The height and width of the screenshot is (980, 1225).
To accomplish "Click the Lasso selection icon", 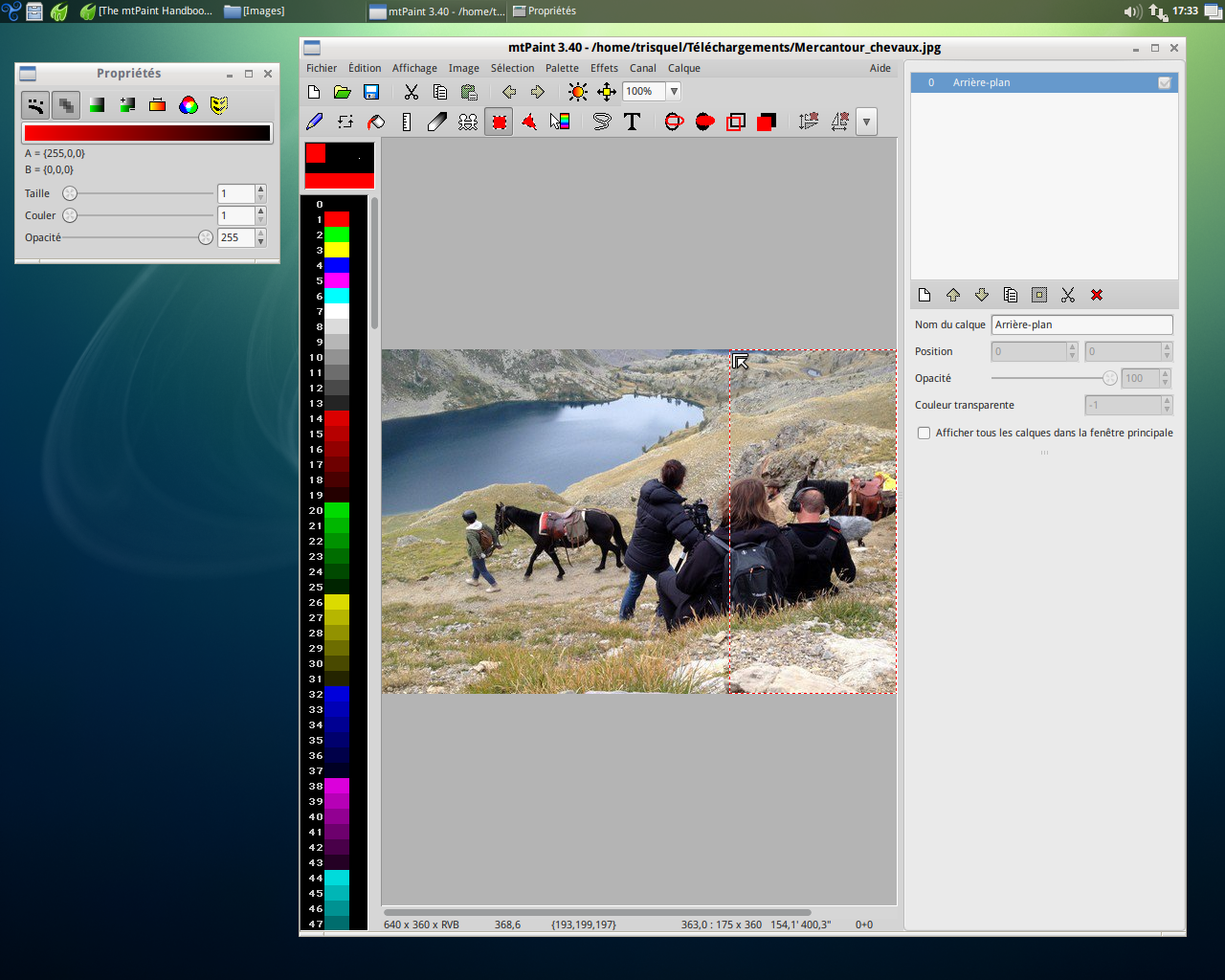I will (602, 122).
